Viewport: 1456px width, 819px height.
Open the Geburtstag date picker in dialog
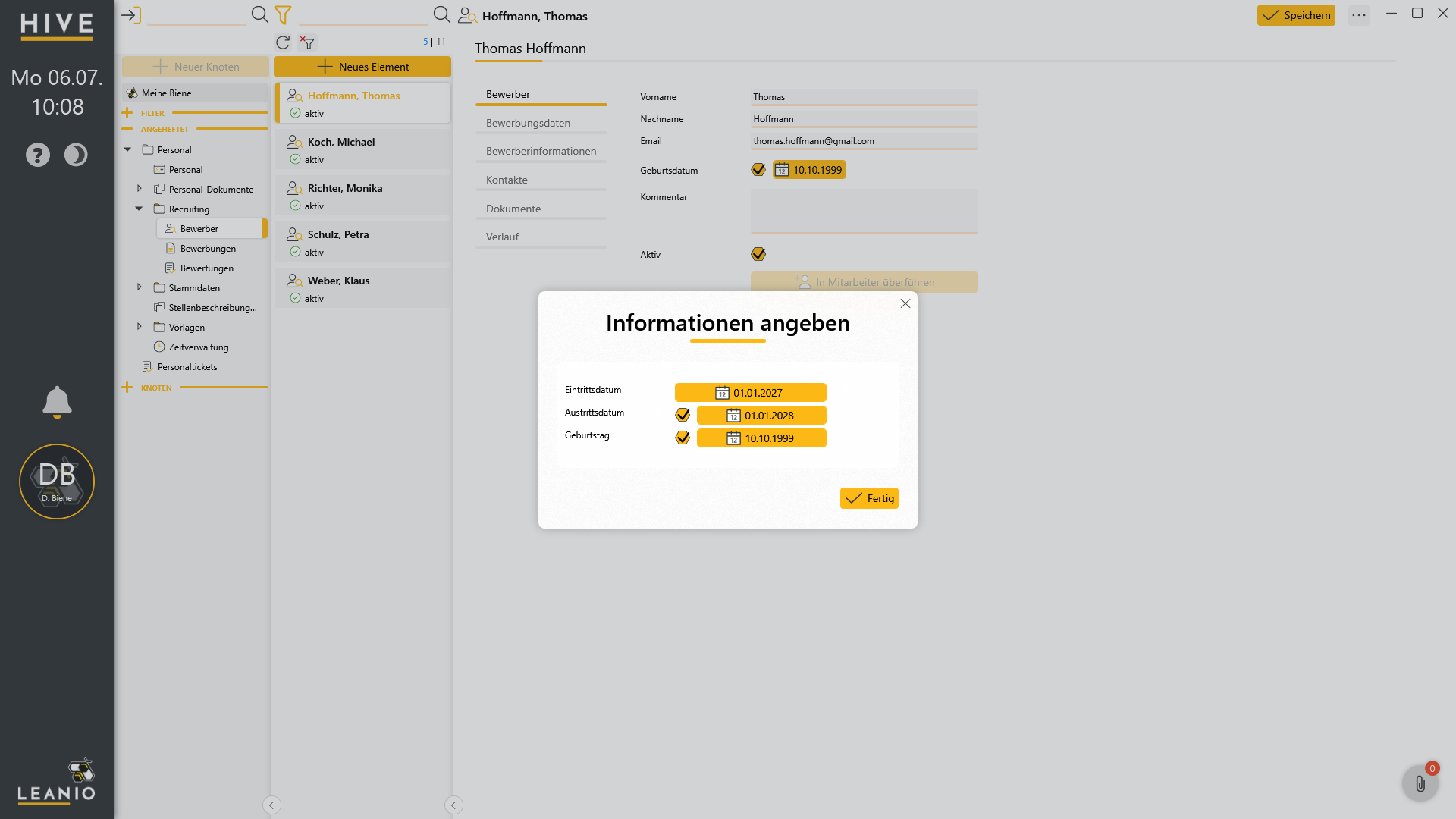click(761, 438)
